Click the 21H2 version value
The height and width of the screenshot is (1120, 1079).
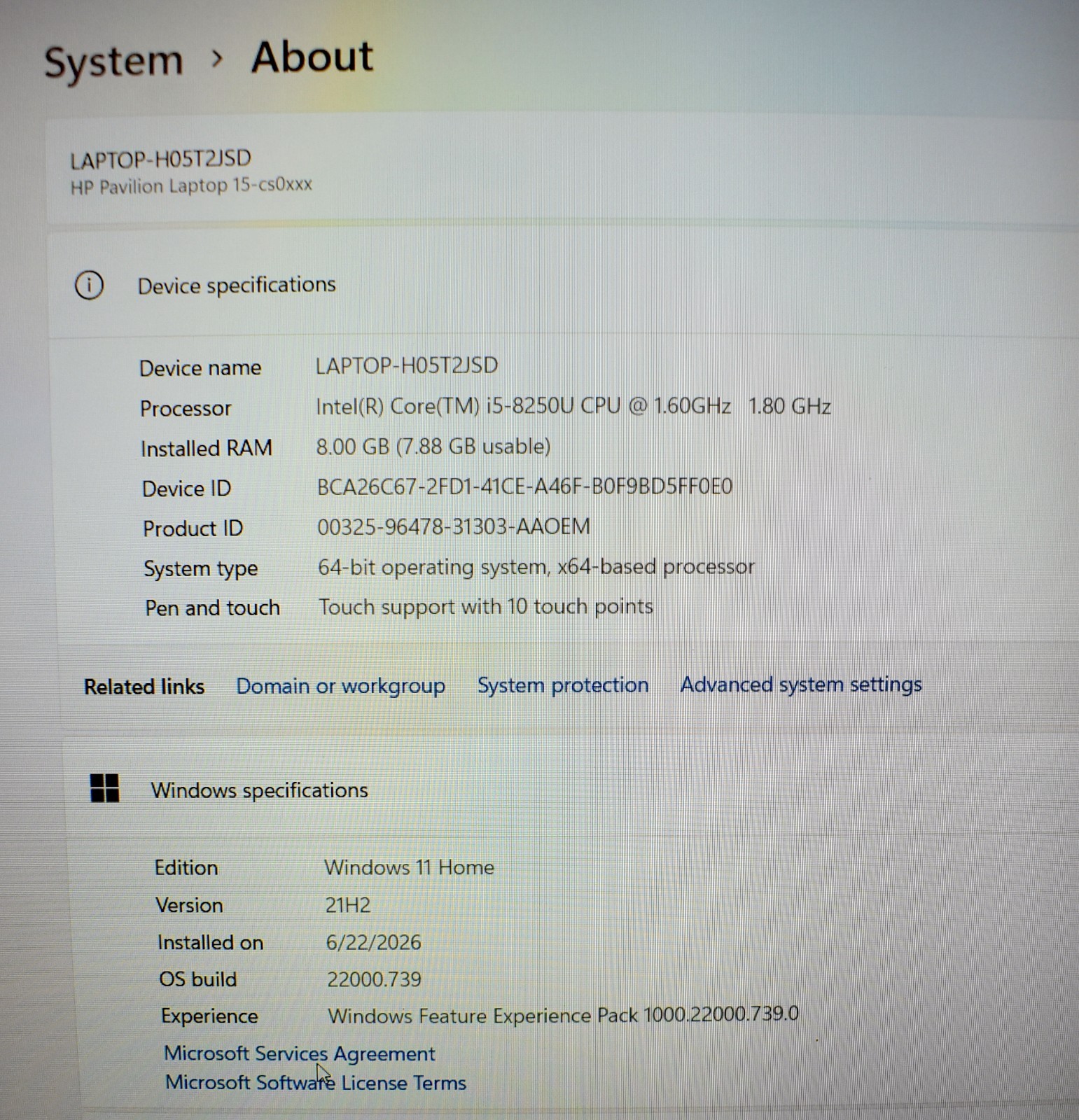pyautogui.click(x=348, y=905)
